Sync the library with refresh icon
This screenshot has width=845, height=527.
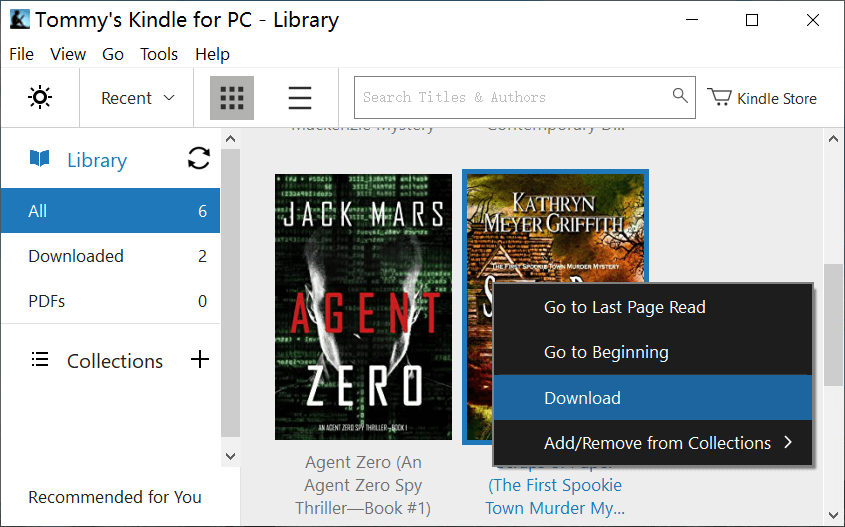[x=199, y=158]
